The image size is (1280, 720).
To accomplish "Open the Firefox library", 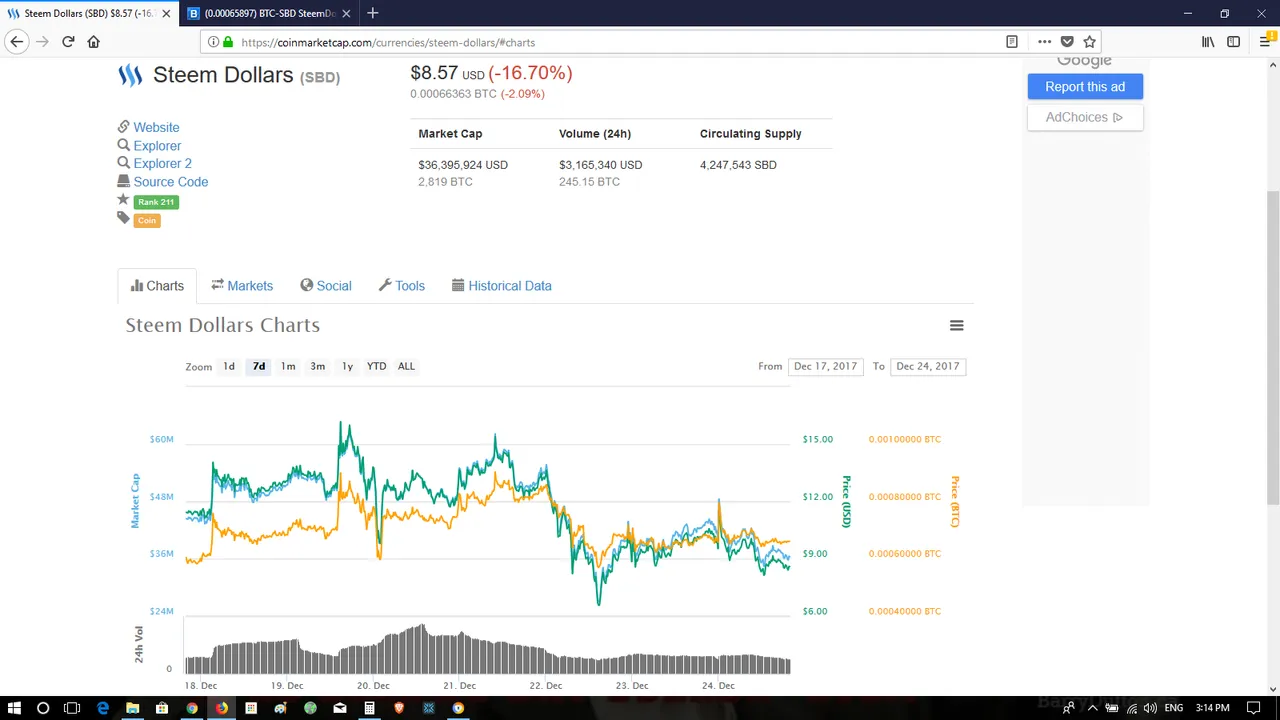I will click(1208, 42).
